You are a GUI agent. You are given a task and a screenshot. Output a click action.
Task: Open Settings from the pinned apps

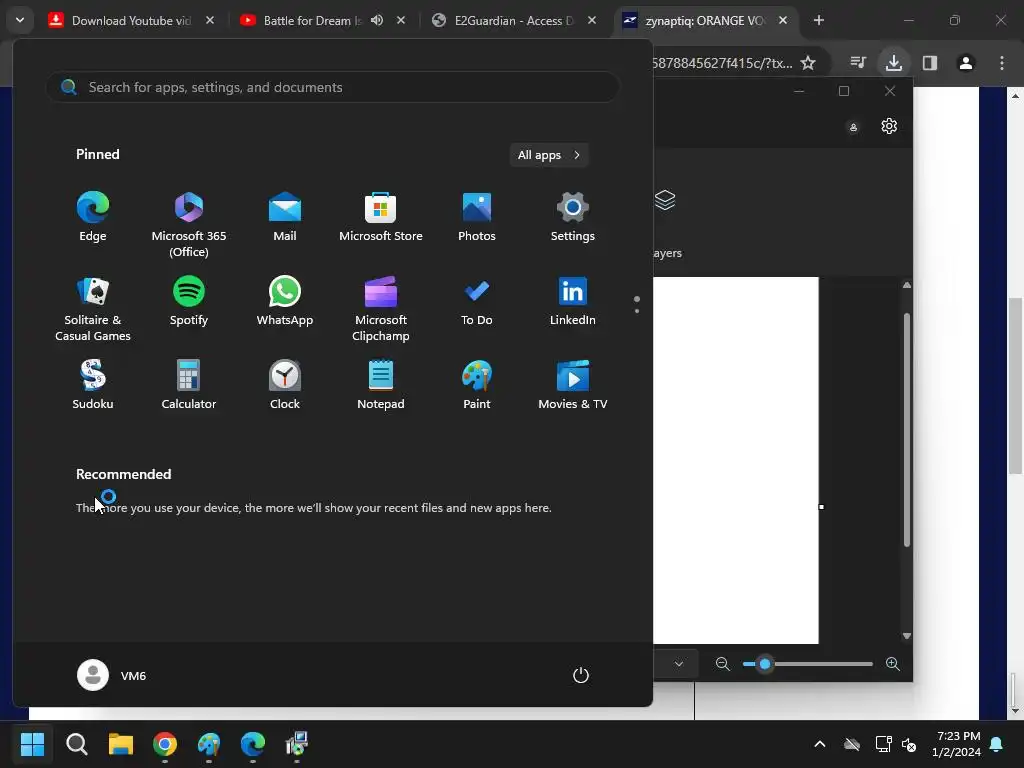tap(573, 217)
